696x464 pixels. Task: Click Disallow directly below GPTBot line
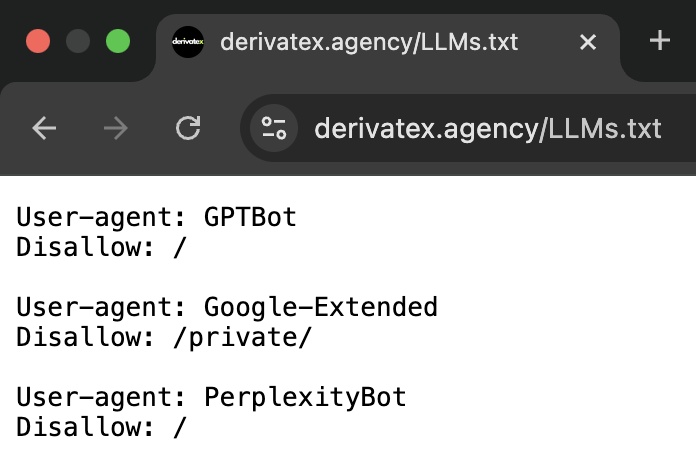[x=81, y=247]
